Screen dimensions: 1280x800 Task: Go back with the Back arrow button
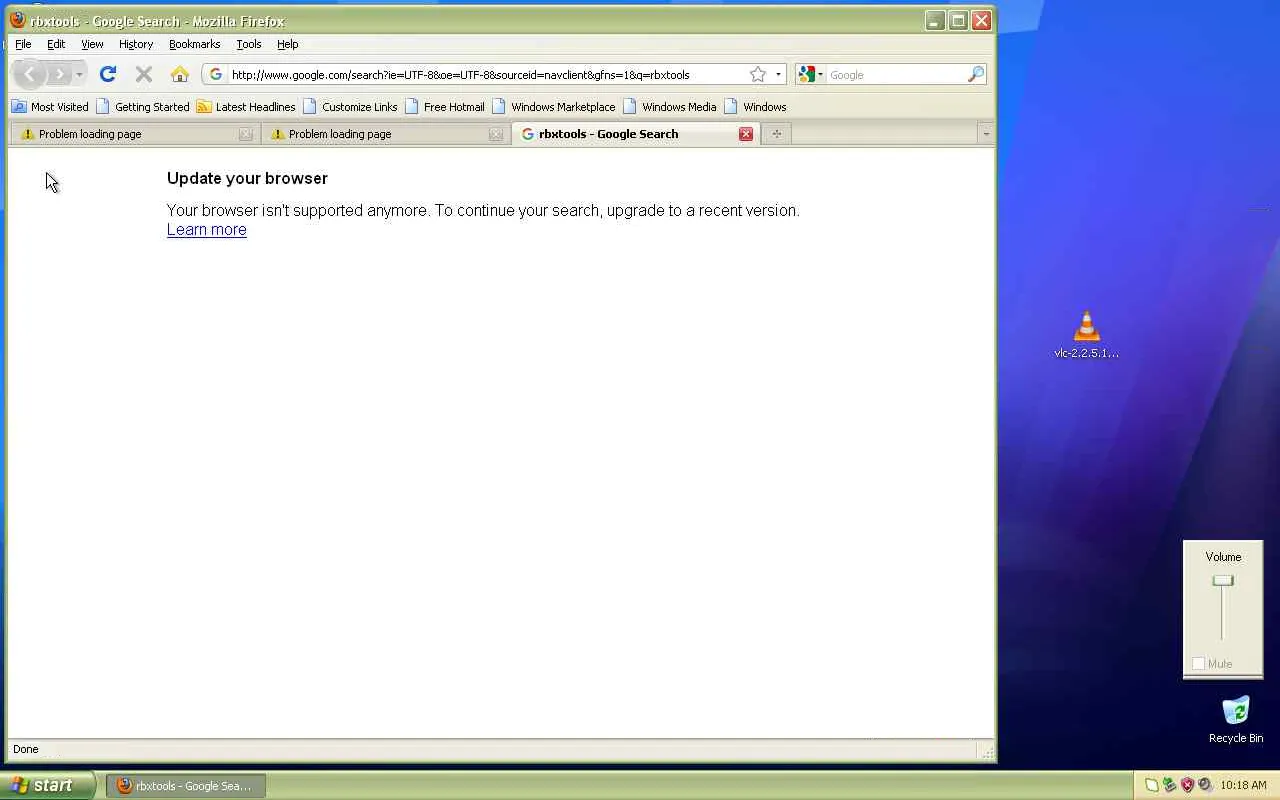30,74
